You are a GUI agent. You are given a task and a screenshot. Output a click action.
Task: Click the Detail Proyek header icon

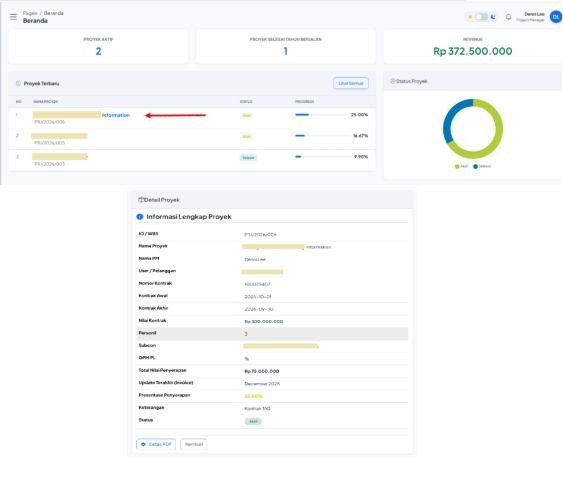click(x=141, y=200)
